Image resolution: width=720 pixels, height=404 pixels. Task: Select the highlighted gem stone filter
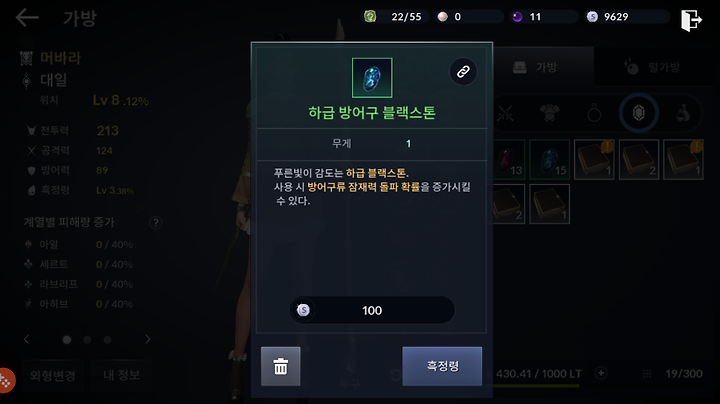coord(639,113)
